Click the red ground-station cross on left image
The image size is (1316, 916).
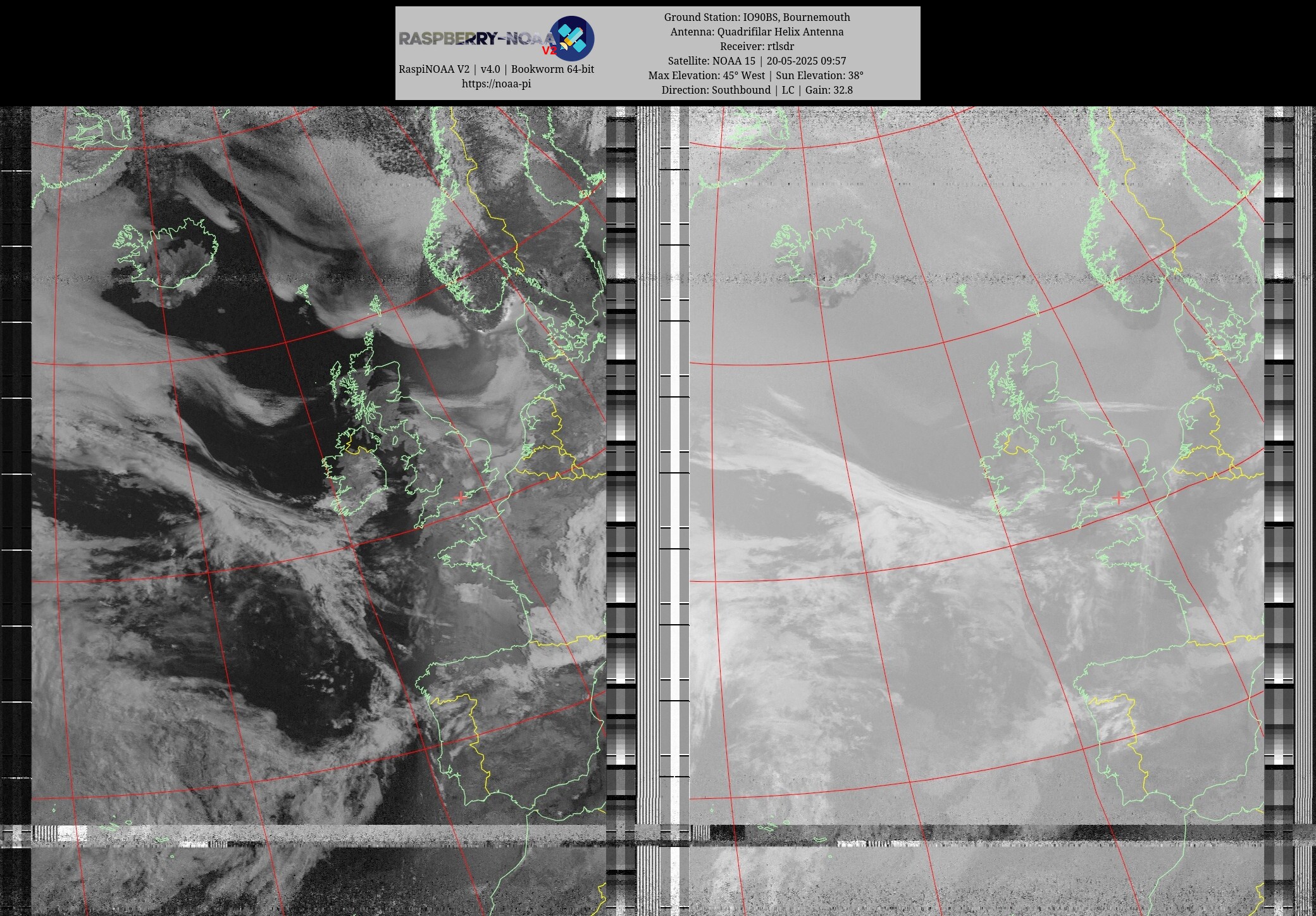coord(461,498)
